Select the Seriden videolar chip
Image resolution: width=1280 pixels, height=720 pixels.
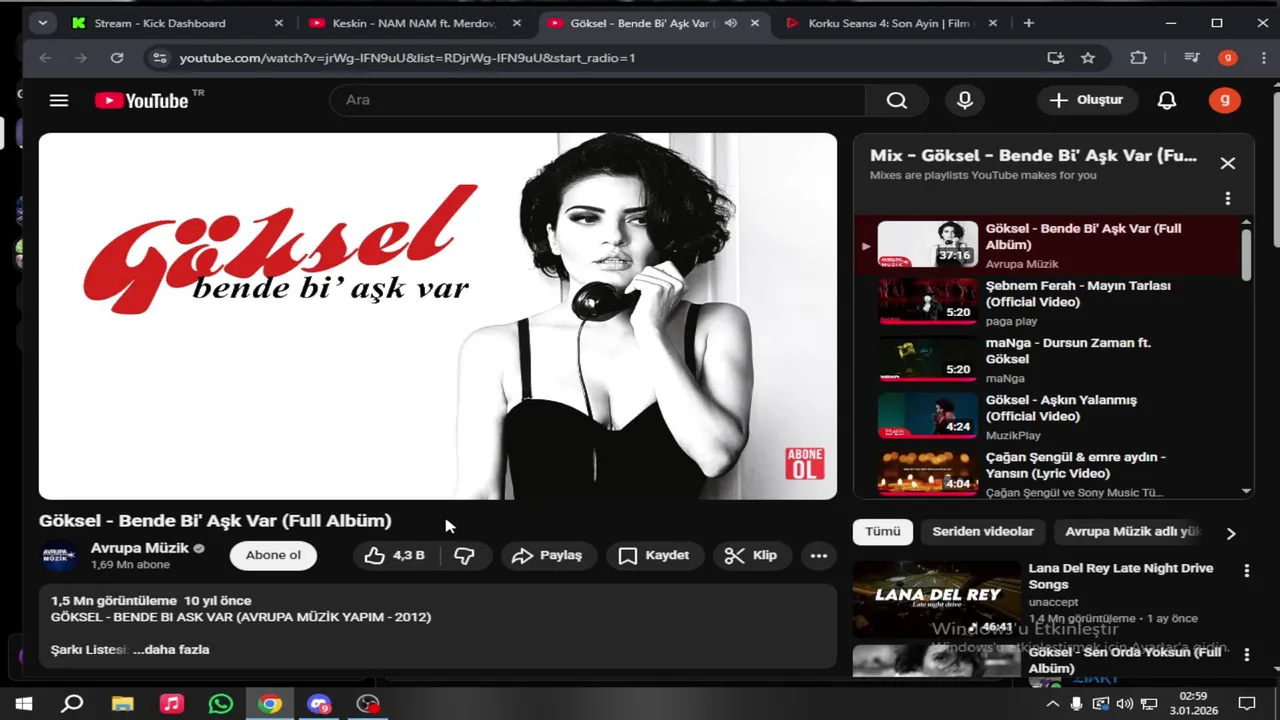click(983, 532)
